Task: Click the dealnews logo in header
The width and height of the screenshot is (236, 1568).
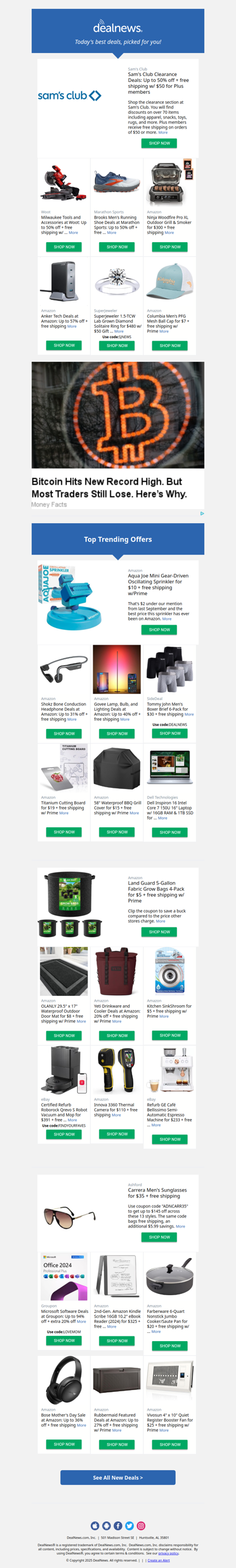Action: (x=117, y=28)
